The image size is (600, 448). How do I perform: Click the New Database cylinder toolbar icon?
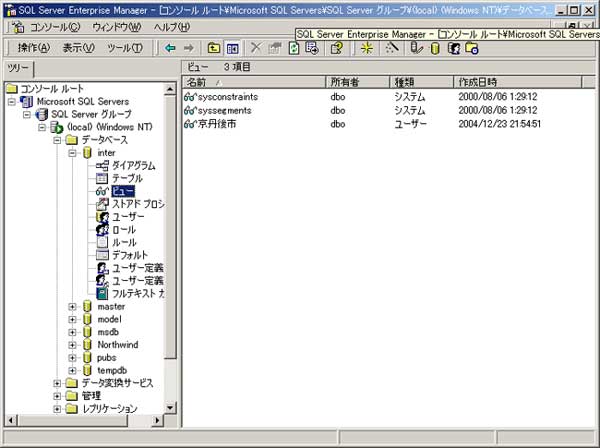click(435, 48)
